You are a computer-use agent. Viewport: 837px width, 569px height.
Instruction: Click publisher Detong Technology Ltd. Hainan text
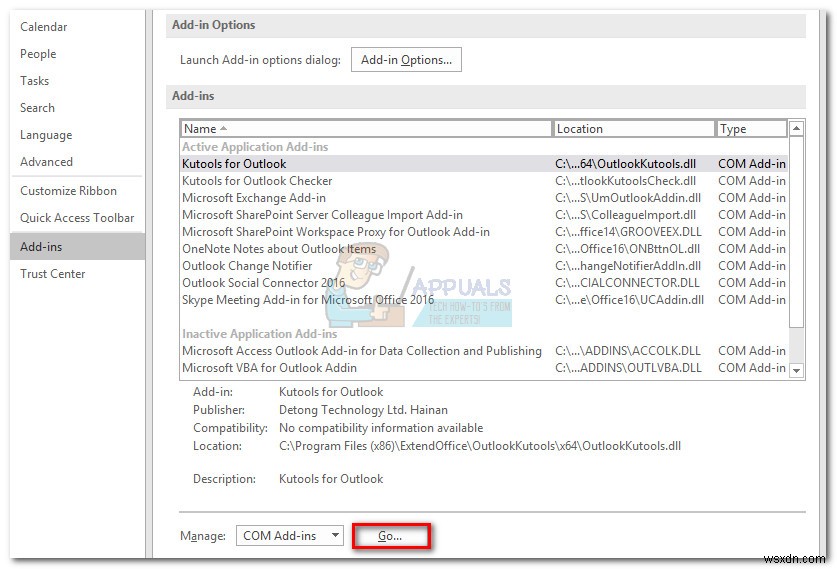point(363,410)
